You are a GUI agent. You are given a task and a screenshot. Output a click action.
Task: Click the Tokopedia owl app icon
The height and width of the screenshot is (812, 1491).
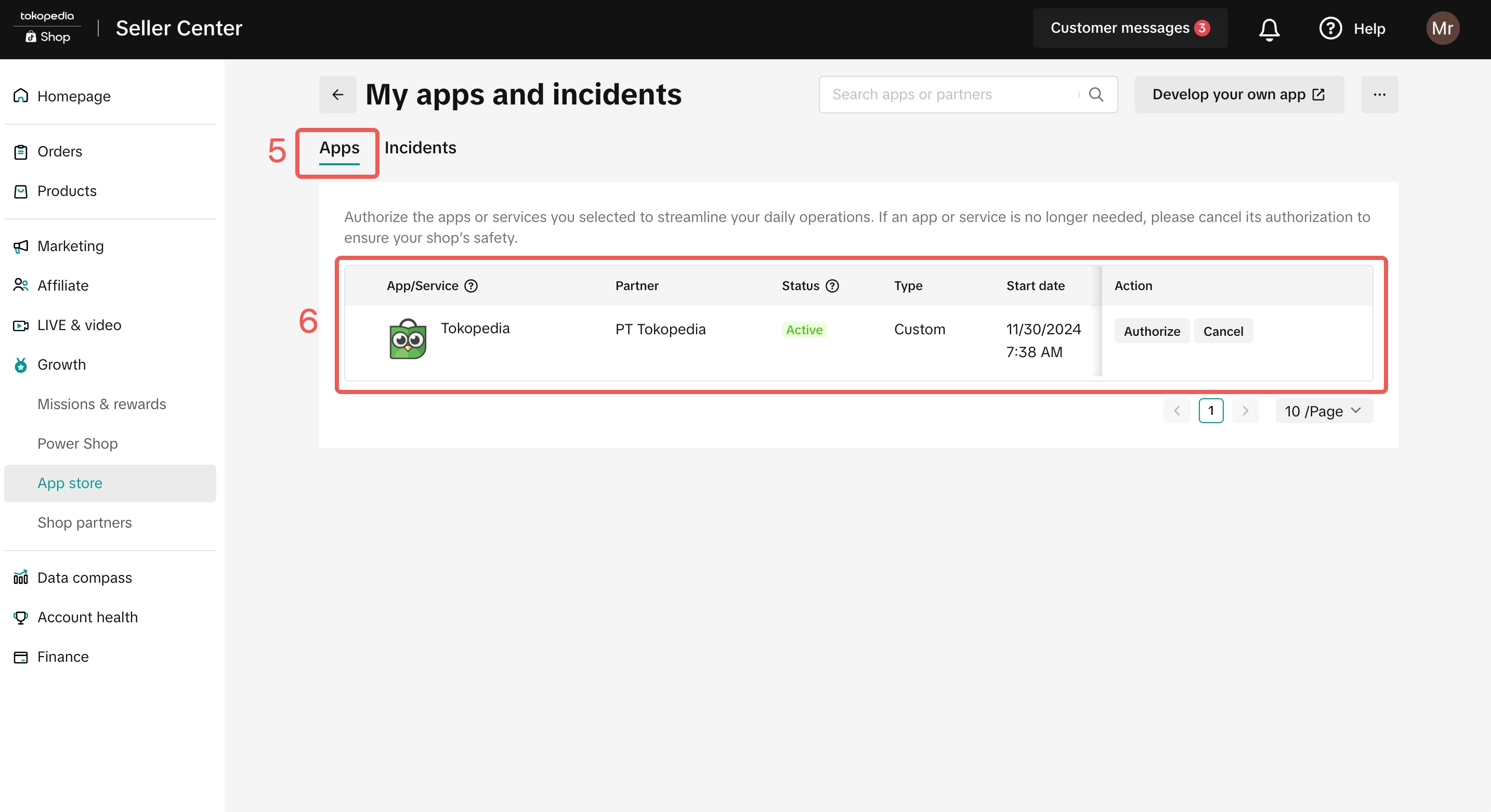(408, 339)
